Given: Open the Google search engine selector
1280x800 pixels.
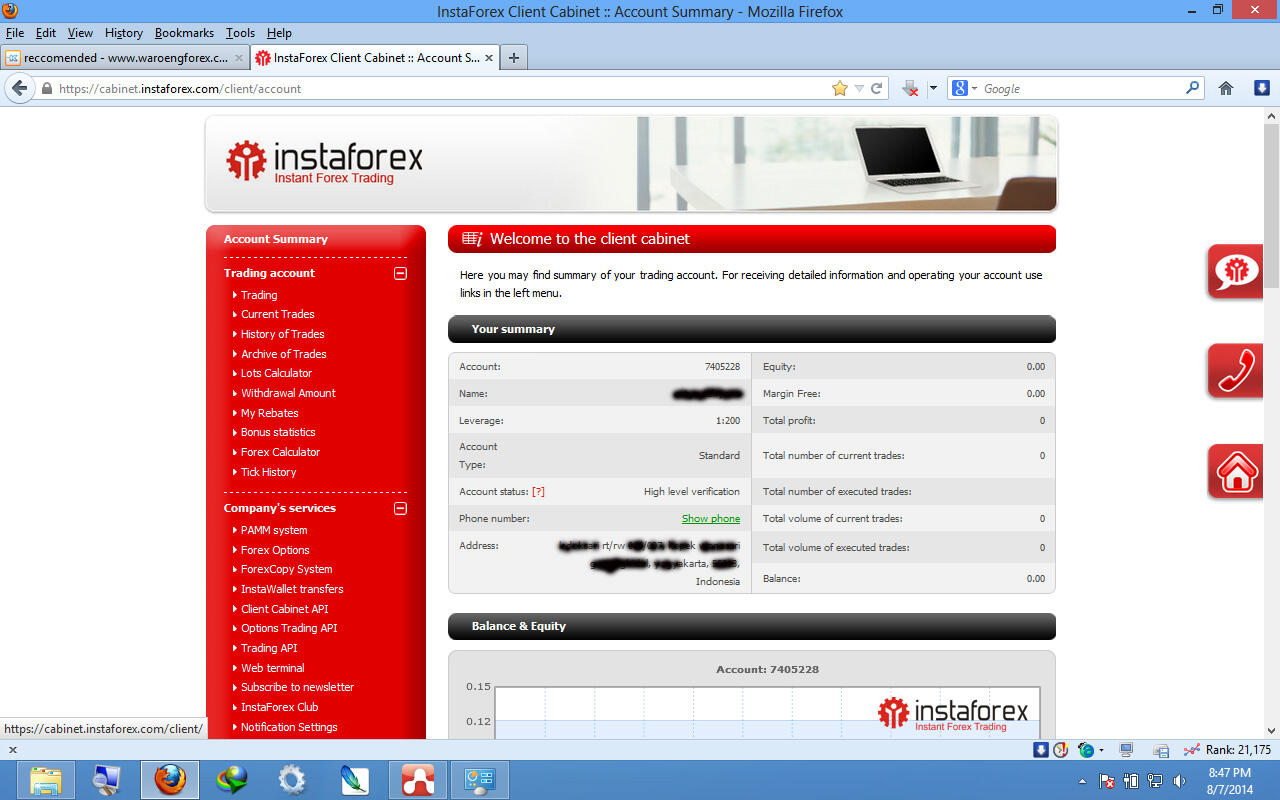Looking at the screenshot, I should 964,88.
